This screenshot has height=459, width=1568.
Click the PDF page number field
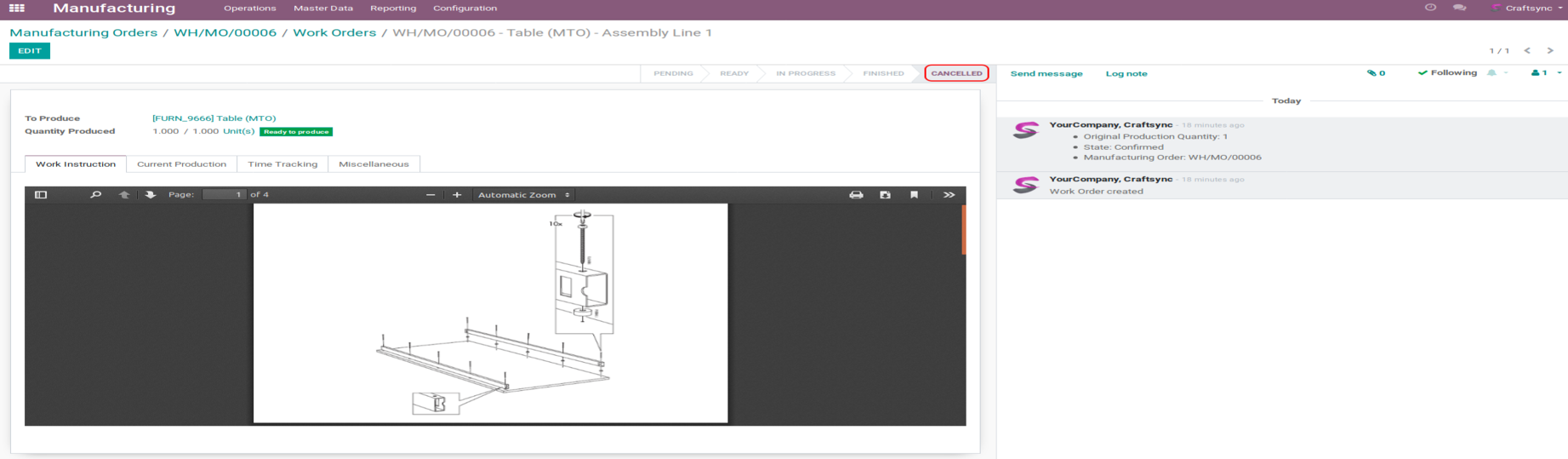[225, 195]
